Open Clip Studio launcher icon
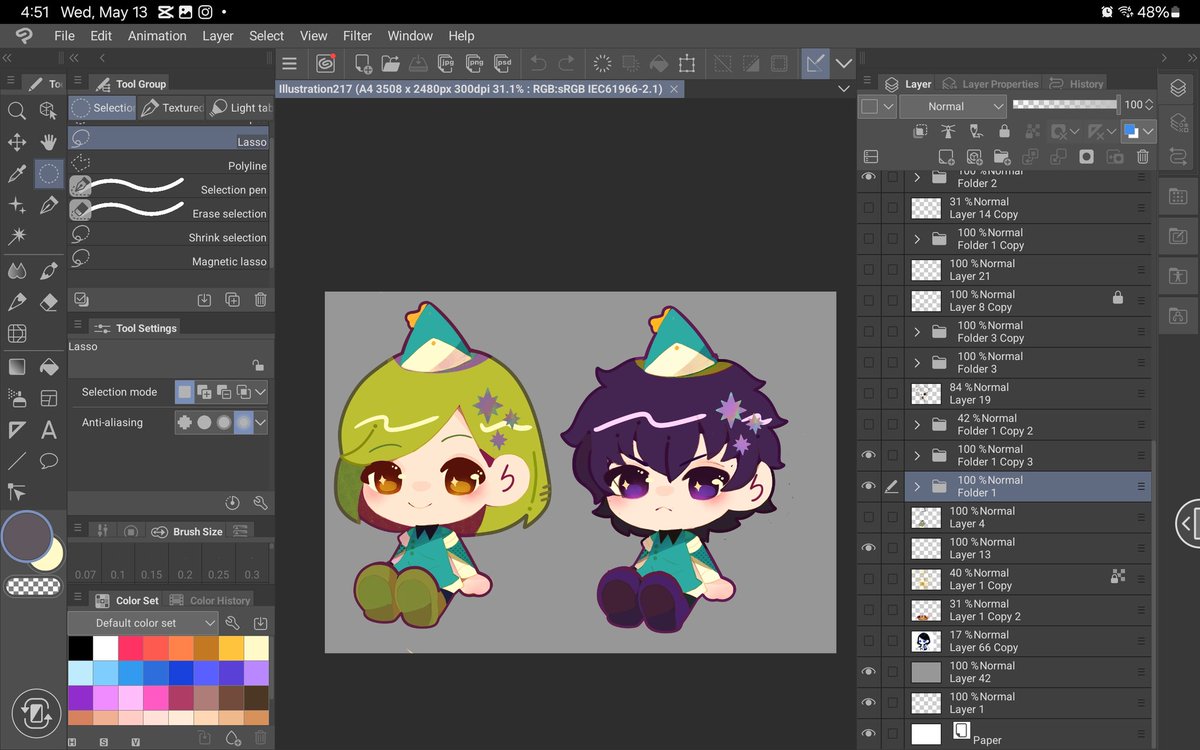Image resolution: width=1200 pixels, height=750 pixels. [x=325, y=64]
